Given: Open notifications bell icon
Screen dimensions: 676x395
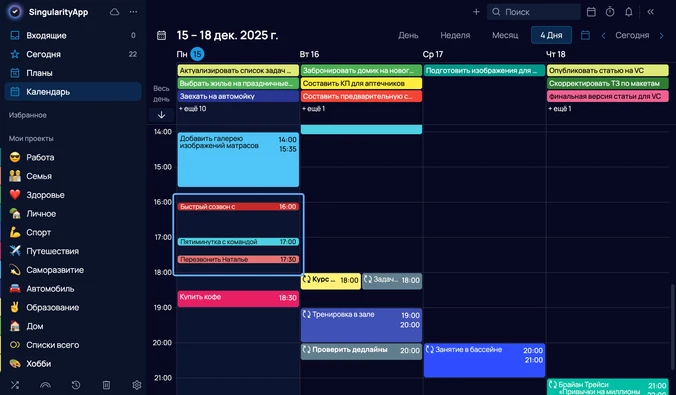Looking at the screenshot, I should (629, 12).
